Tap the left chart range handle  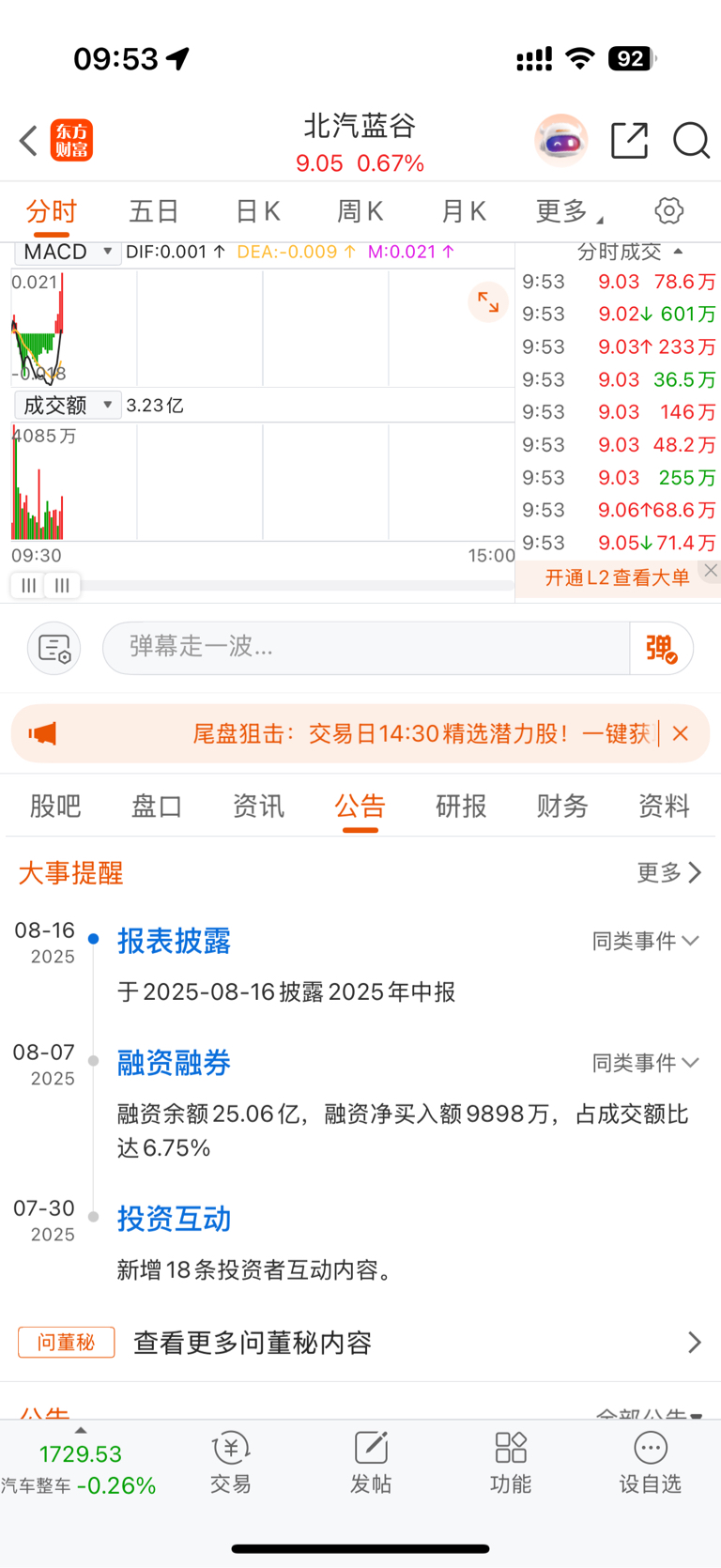click(x=29, y=586)
